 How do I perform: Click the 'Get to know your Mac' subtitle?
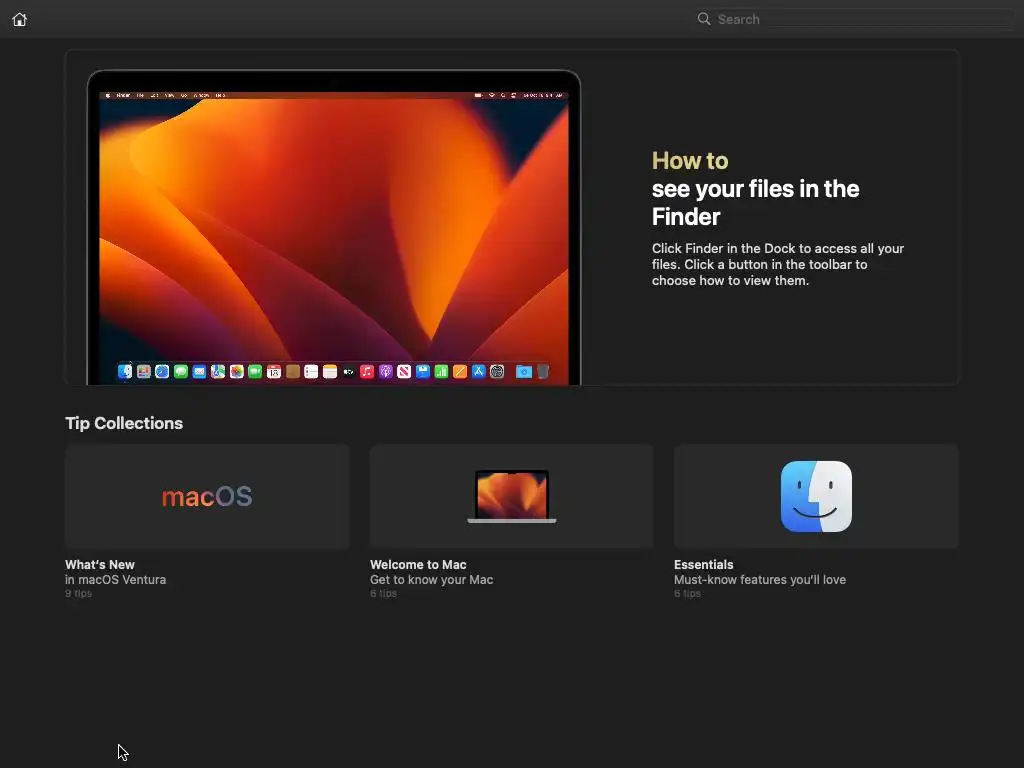tap(431, 579)
